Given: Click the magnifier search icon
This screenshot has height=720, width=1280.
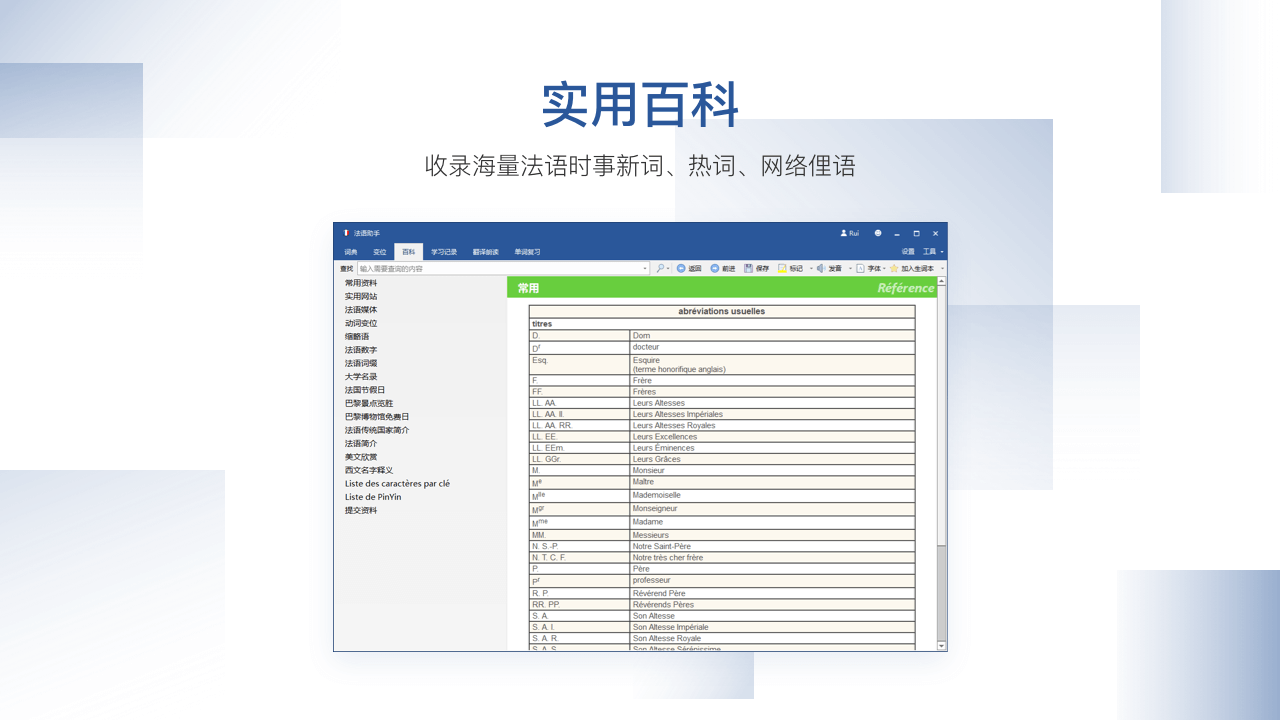Looking at the screenshot, I should pyautogui.click(x=661, y=267).
